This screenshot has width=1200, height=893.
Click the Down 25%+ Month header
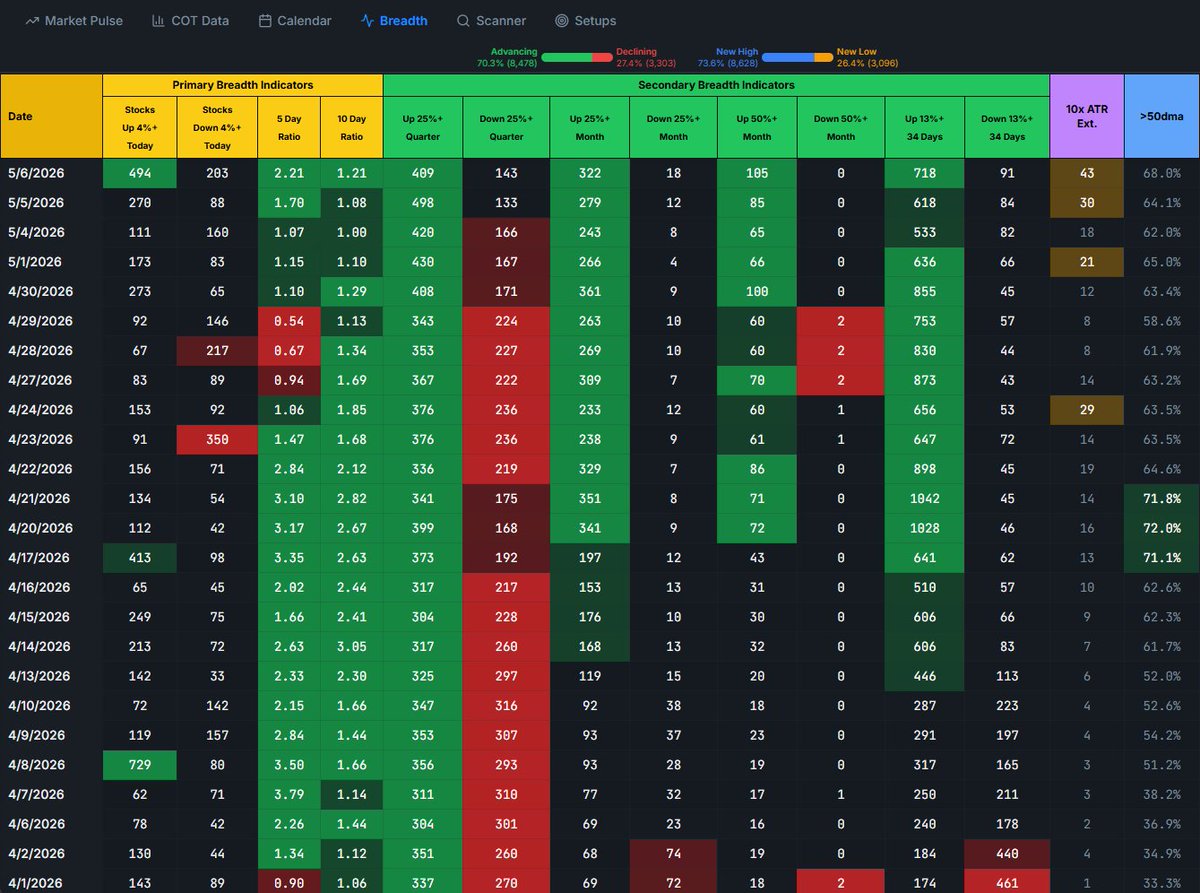(x=673, y=127)
